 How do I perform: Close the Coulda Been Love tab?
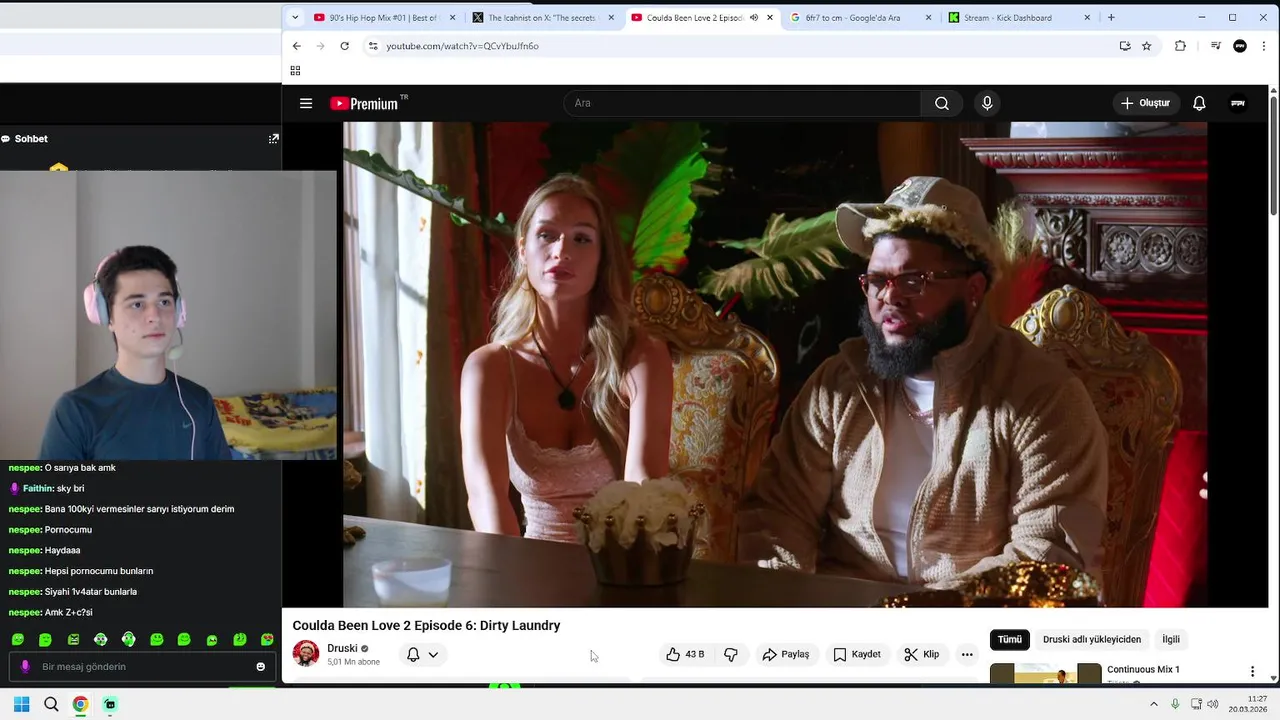coord(770,17)
